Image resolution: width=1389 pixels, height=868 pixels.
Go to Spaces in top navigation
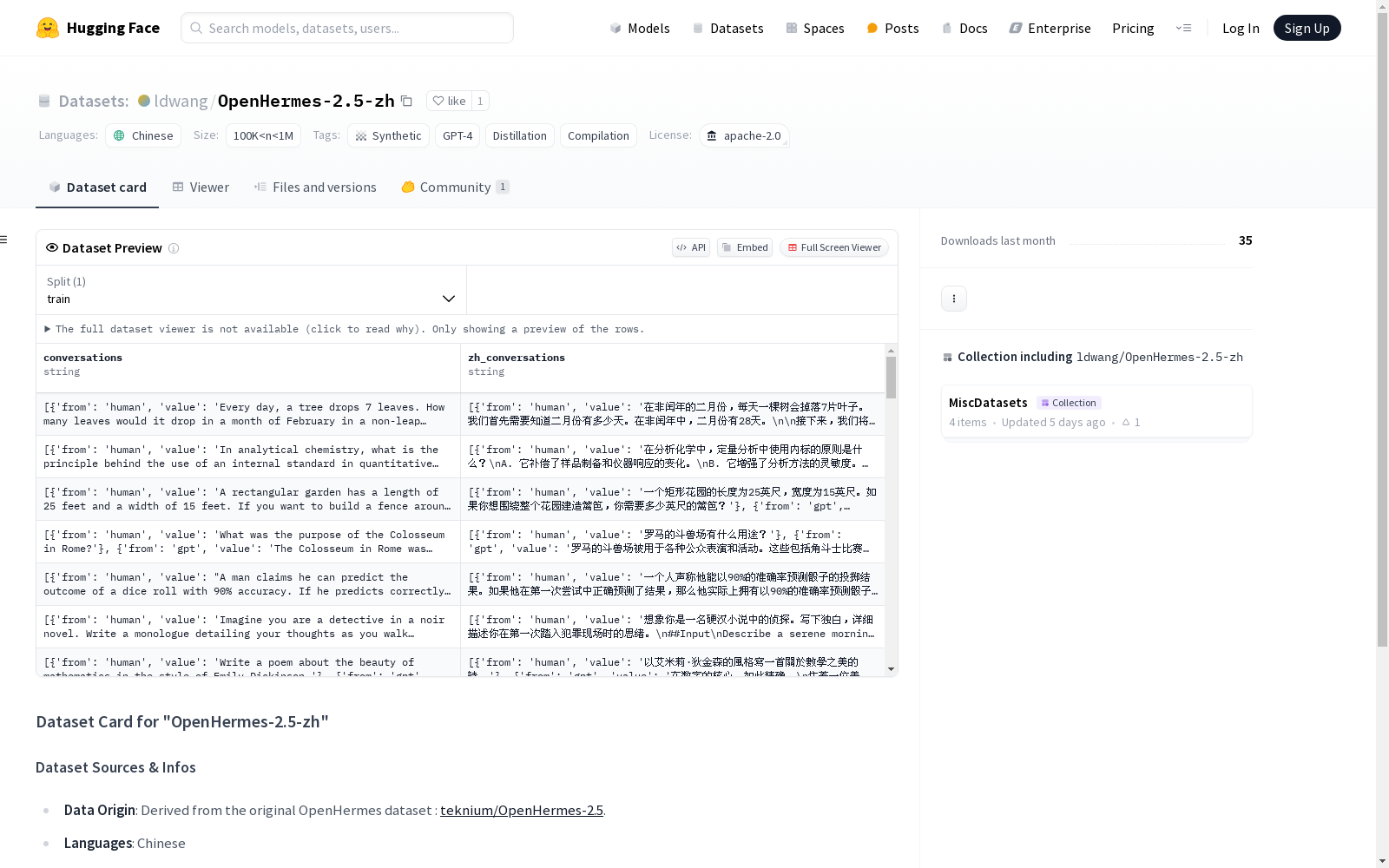click(814, 28)
